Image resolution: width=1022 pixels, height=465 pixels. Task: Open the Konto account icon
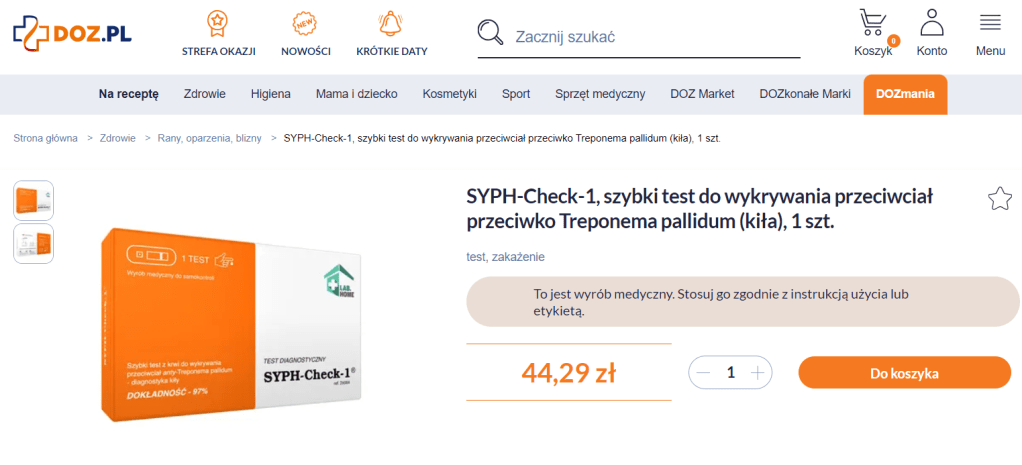(932, 24)
